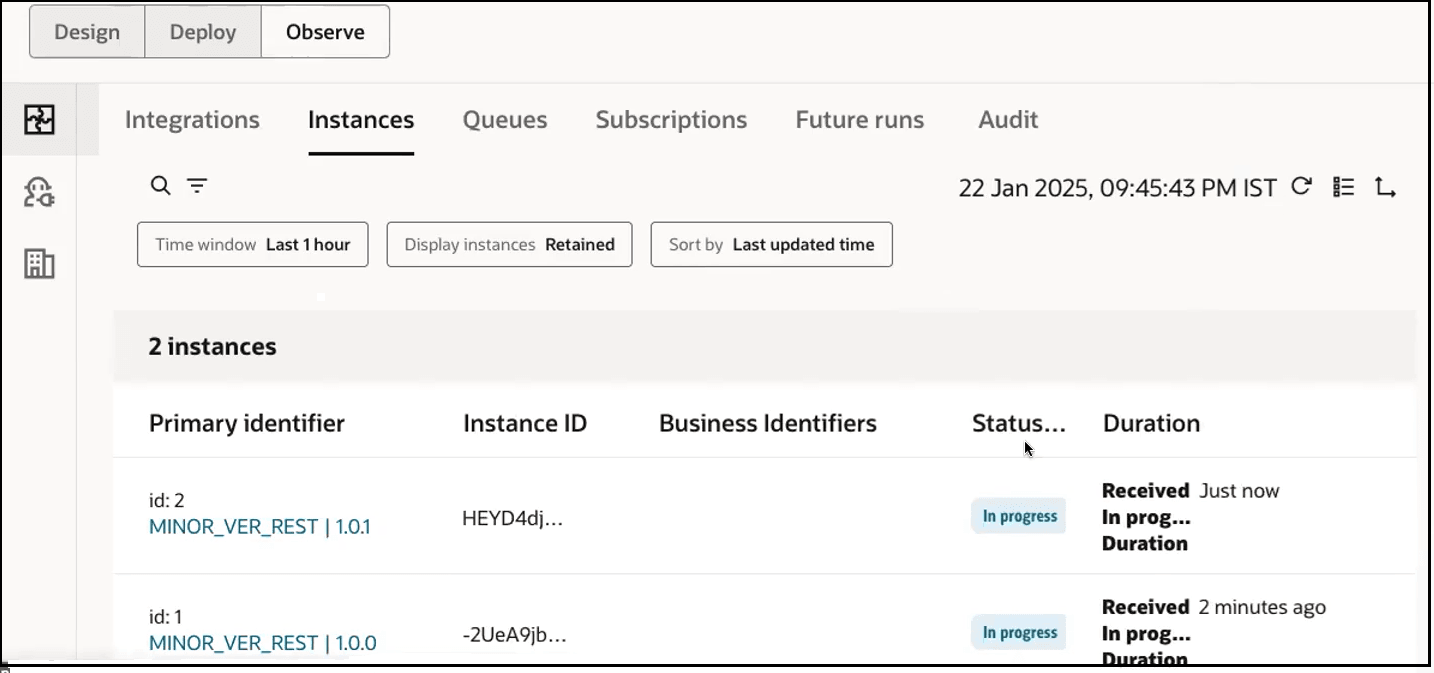The height and width of the screenshot is (673, 1434).
Task: Change Display instances Retained setting
Action: 508,244
